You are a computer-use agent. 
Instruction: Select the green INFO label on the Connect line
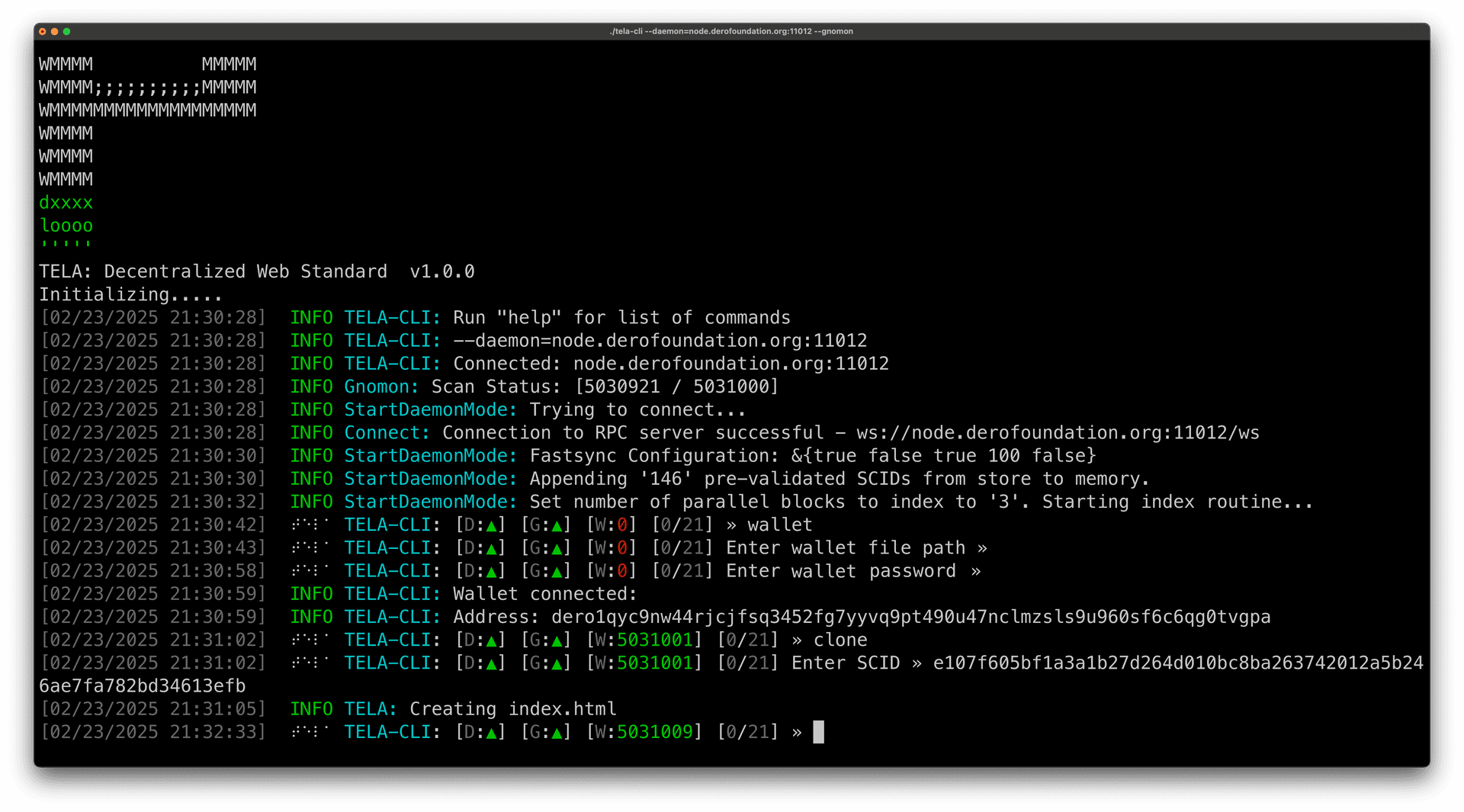coord(310,432)
